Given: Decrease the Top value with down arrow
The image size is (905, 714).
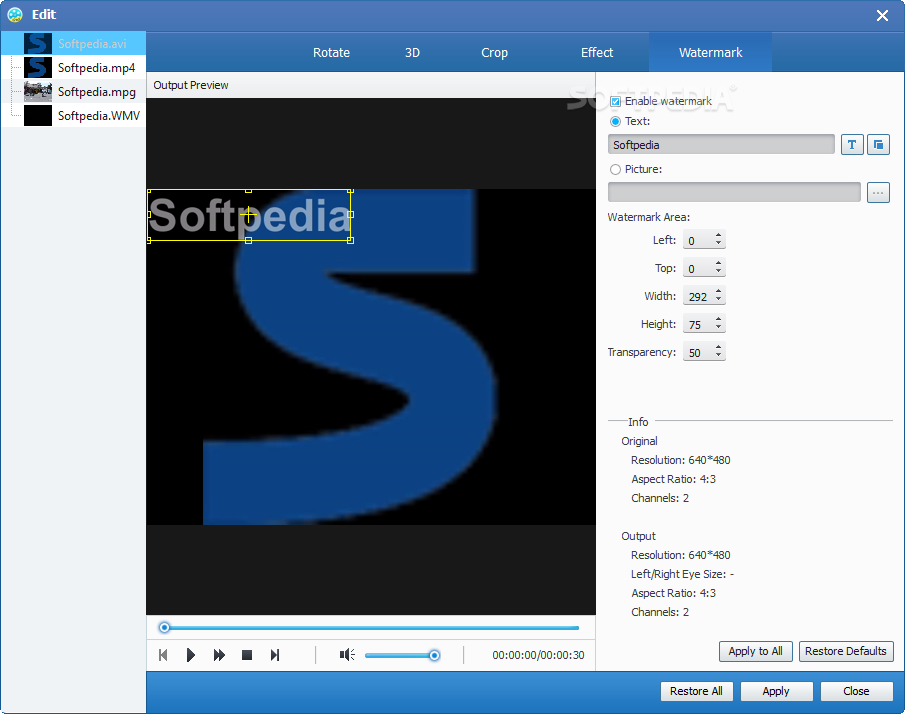Looking at the screenshot, I should [719, 271].
